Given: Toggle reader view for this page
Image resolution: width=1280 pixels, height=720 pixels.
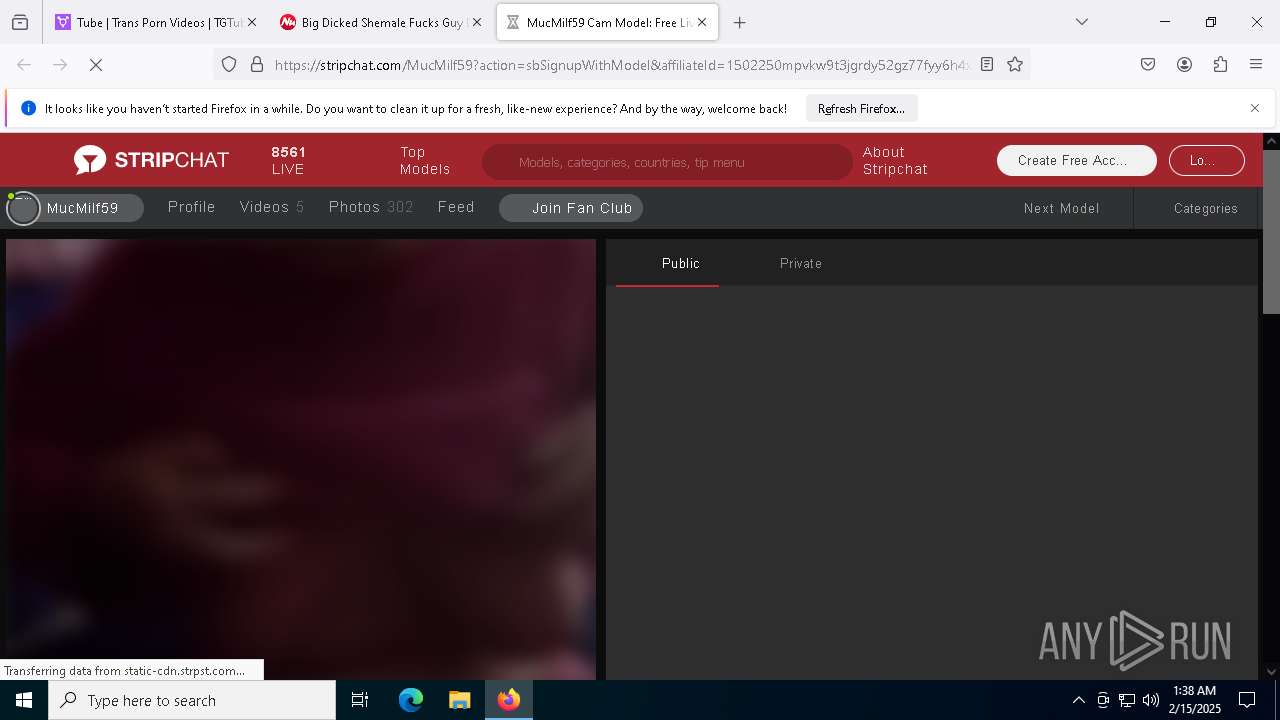Looking at the screenshot, I should point(987,65).
